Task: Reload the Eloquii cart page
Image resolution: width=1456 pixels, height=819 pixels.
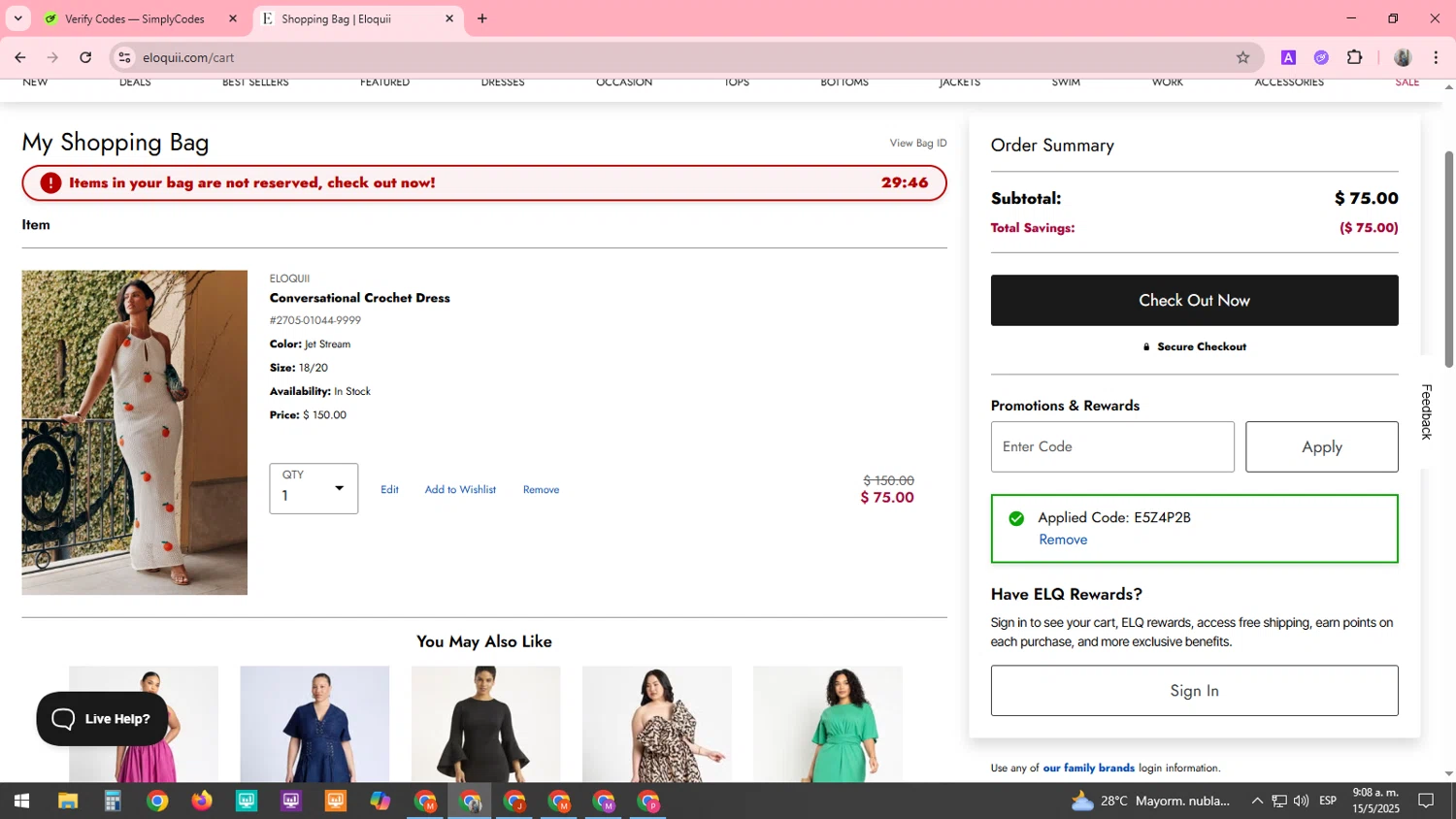Action: click(x=85, y=57)
